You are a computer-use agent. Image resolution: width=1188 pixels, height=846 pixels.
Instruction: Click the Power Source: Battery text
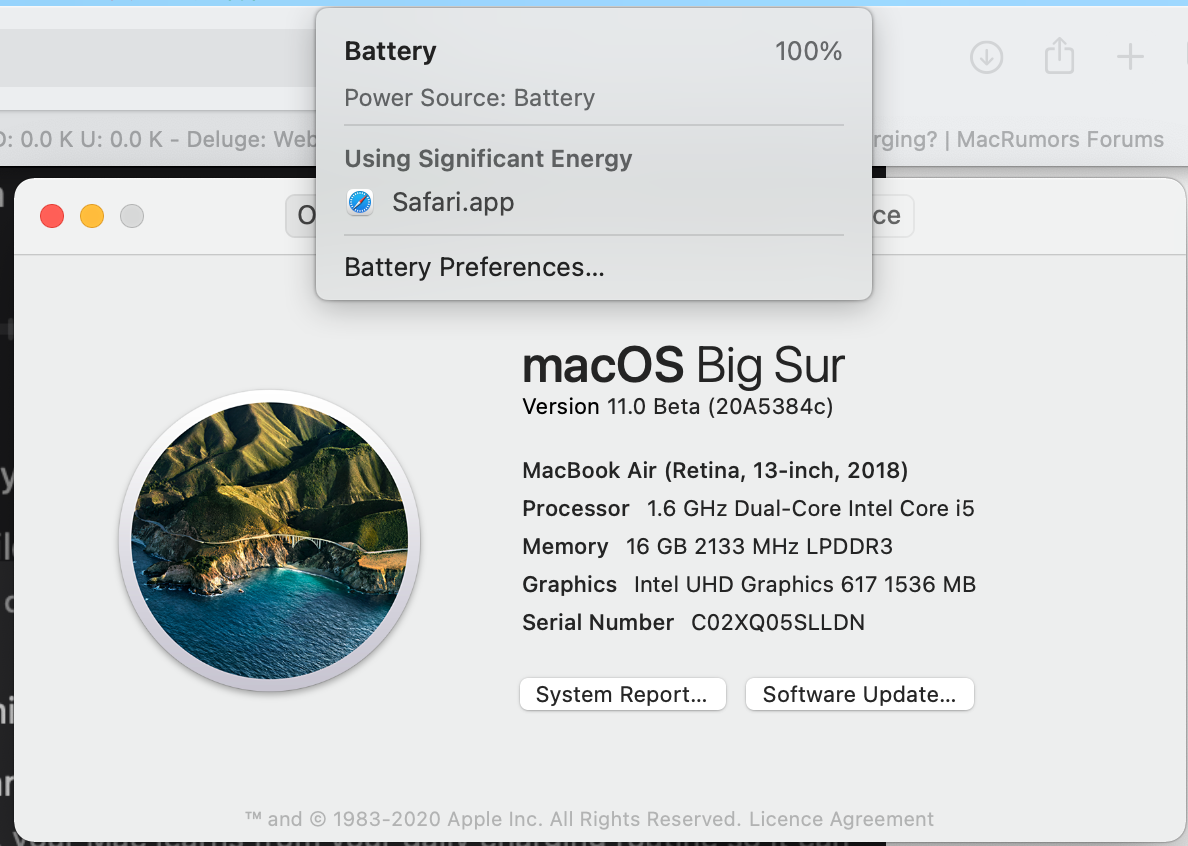[x=470, y=98]
